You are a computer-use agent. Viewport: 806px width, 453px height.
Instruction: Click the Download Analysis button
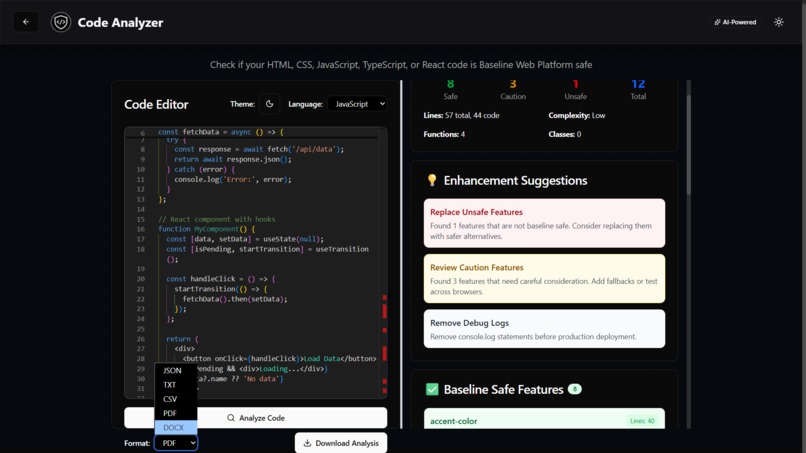point(341,443)
